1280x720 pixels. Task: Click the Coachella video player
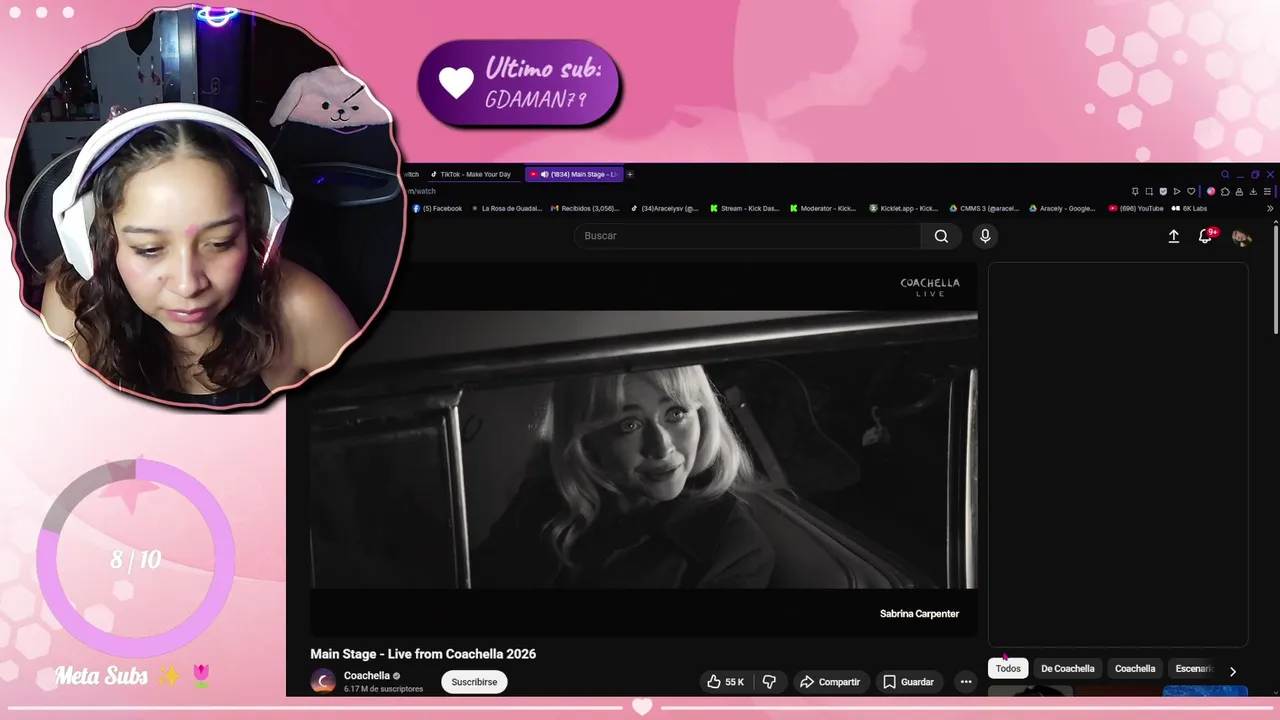644,448
